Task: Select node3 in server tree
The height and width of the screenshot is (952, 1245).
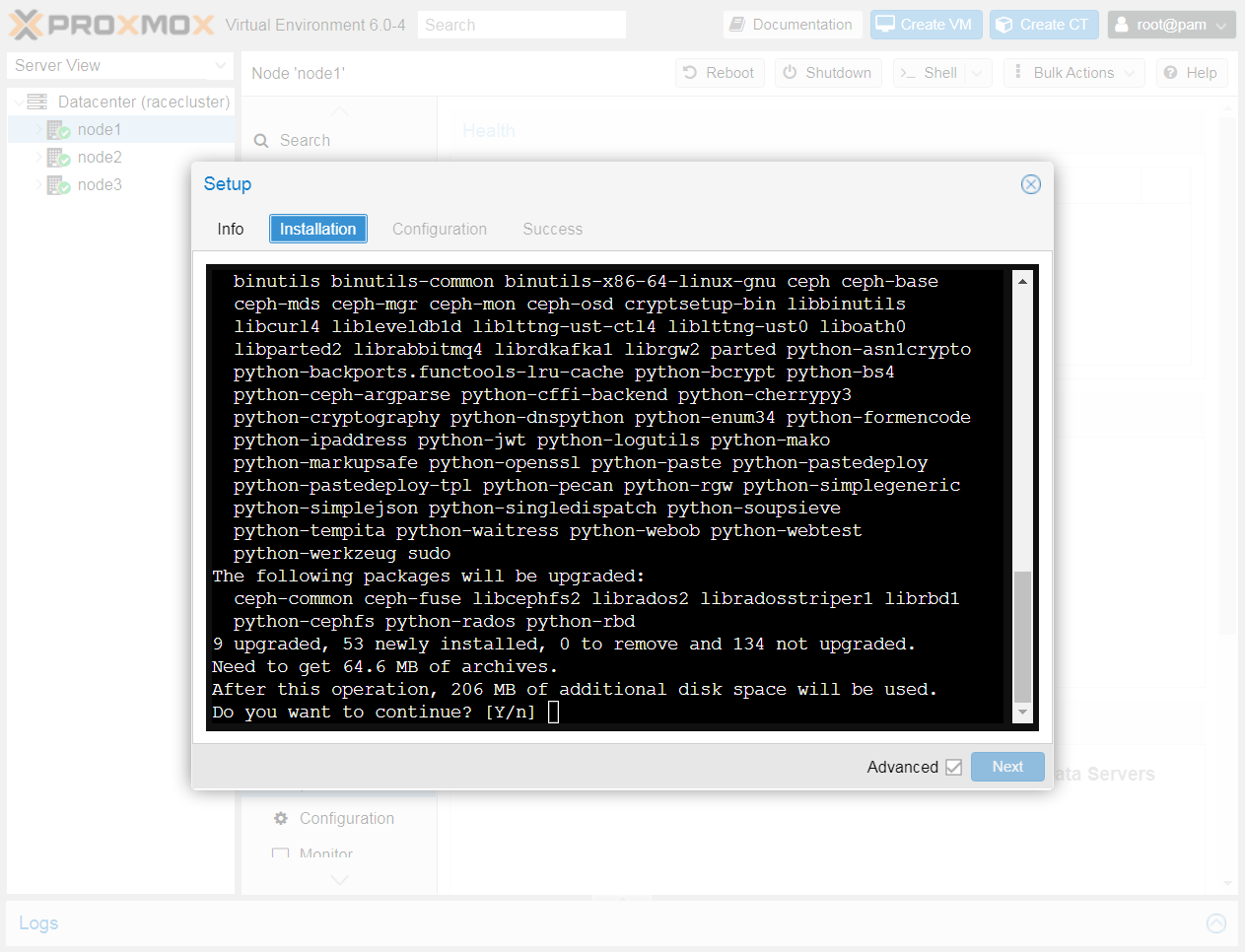Action: 100,184
